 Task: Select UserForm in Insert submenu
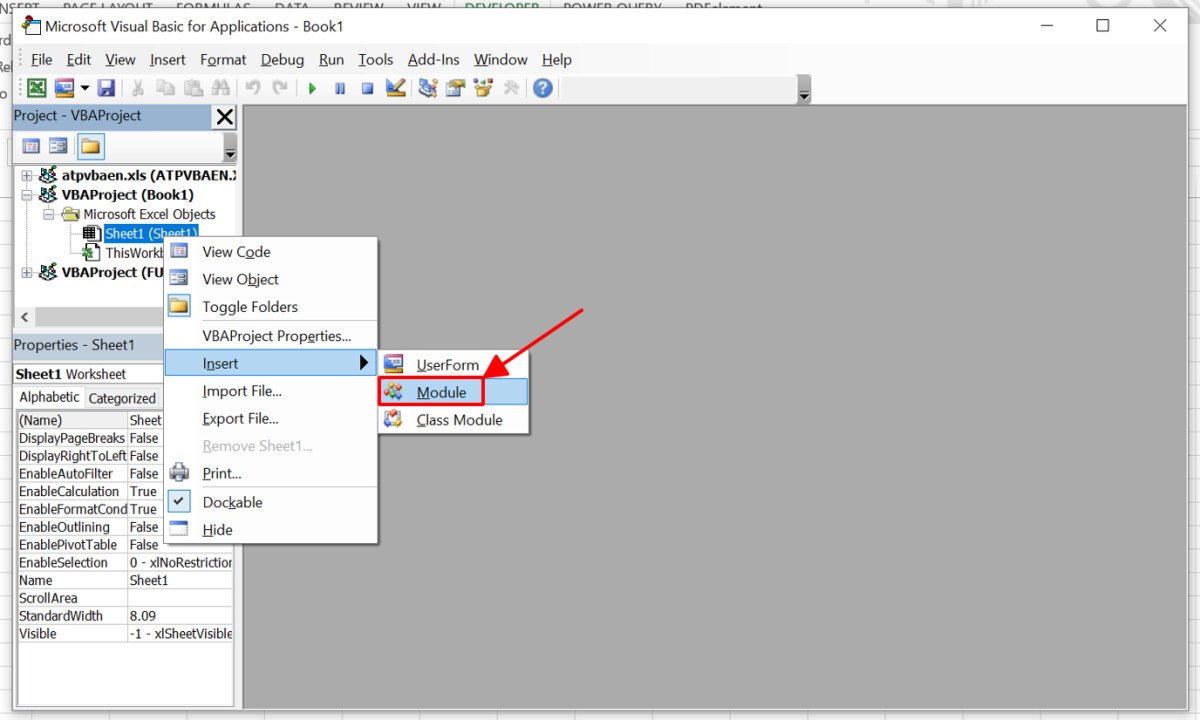click(x=454, y=365)
